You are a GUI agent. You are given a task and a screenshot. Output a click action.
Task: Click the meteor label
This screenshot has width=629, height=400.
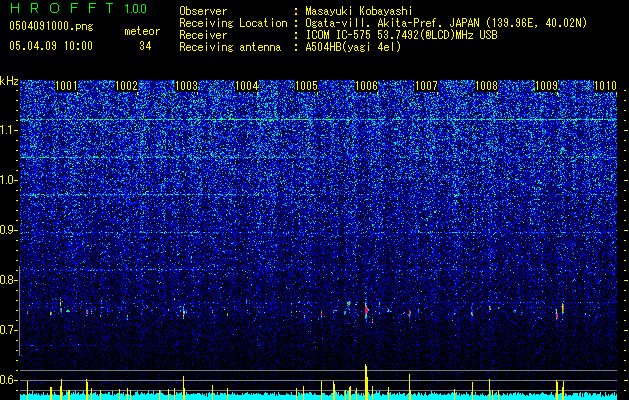(x=142, y=31)
